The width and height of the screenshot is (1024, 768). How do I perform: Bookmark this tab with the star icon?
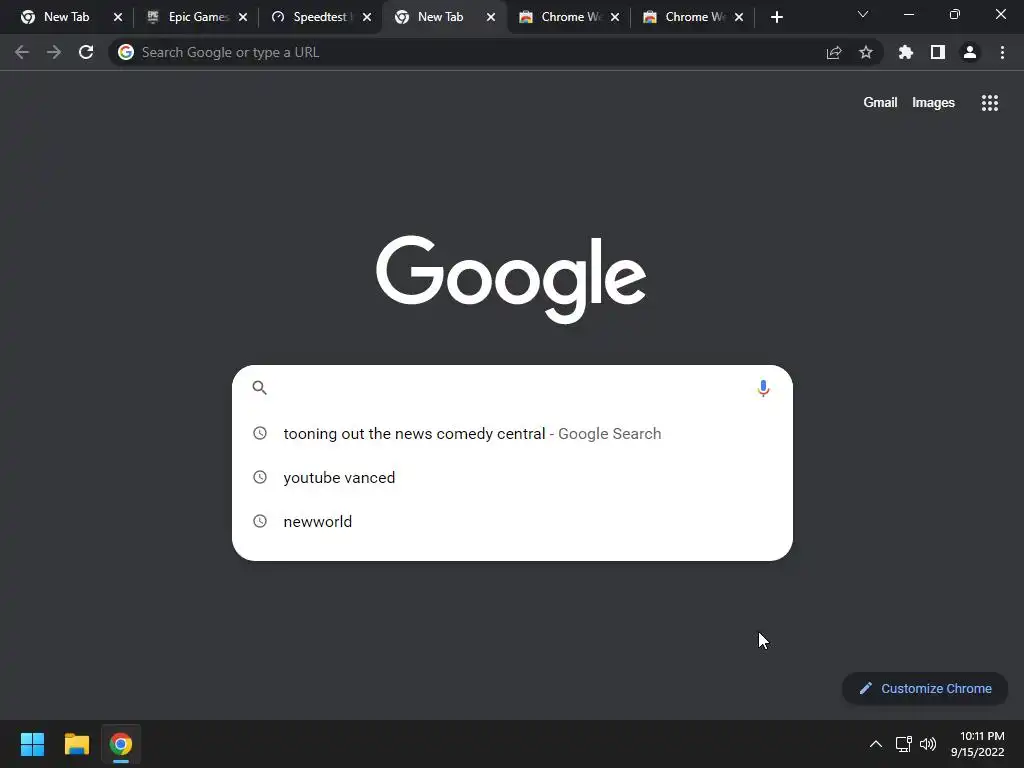[x=866, y=52]
